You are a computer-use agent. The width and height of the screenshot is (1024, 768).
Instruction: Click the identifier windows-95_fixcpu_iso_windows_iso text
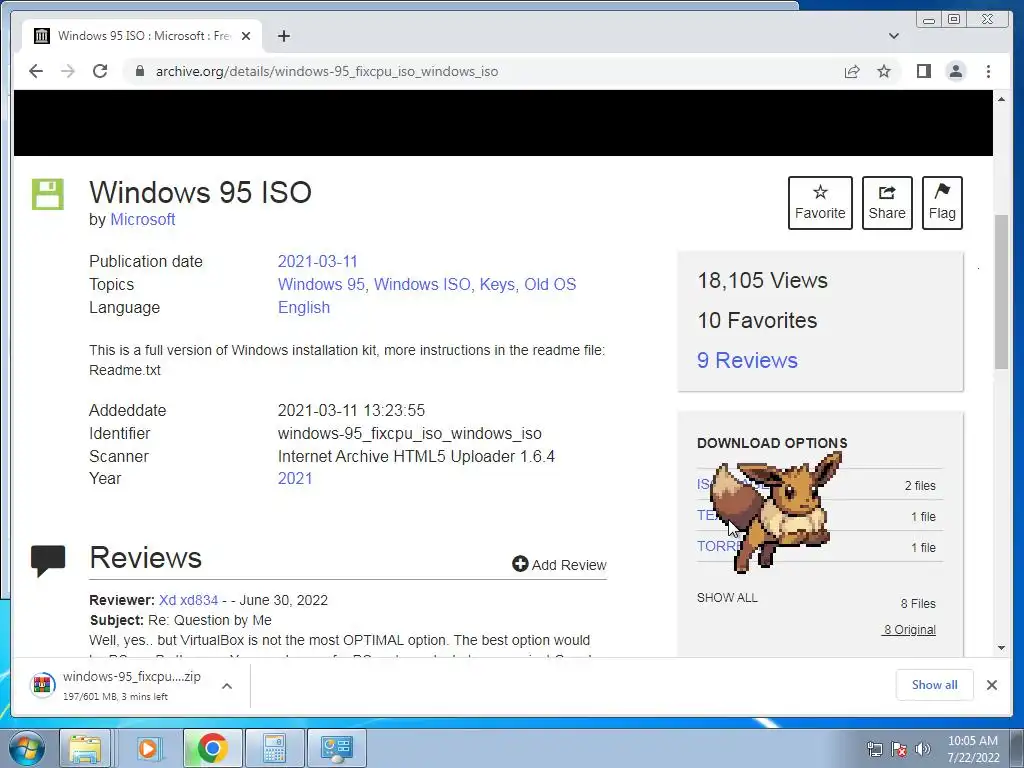pyautogui.click(x=409, y=433)
